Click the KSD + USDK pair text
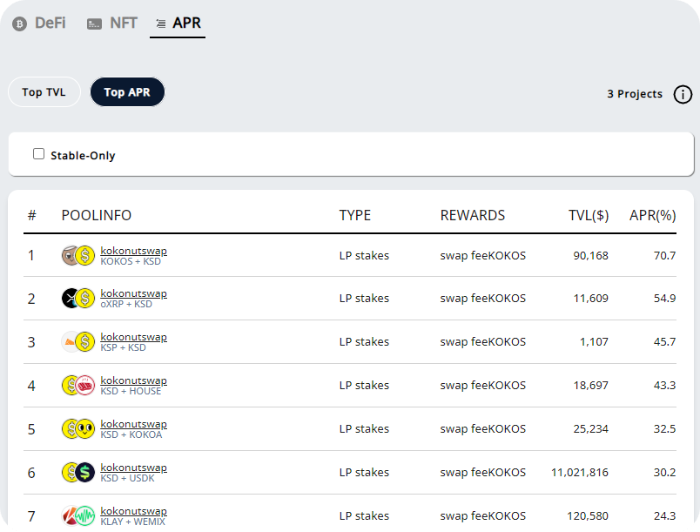The image size is (700, 532). (x=127, y=478)
